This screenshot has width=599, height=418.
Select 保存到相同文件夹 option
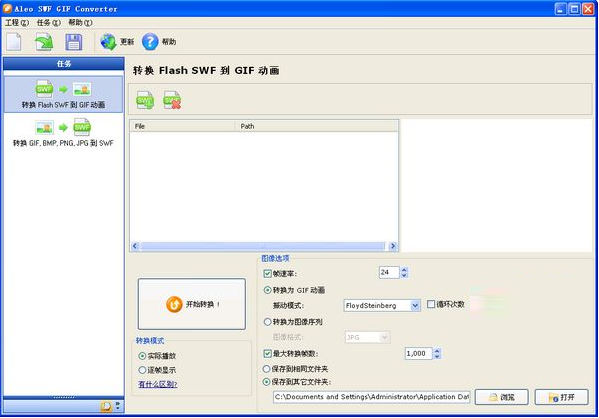(x=296, y=369)
